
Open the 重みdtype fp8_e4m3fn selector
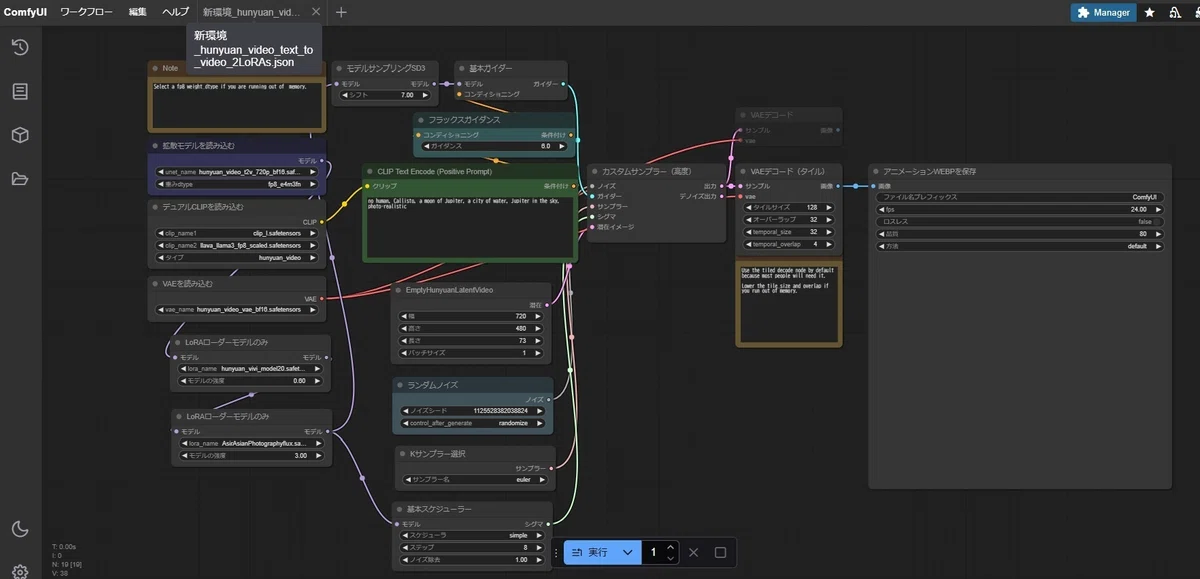[x=237, y=184]
